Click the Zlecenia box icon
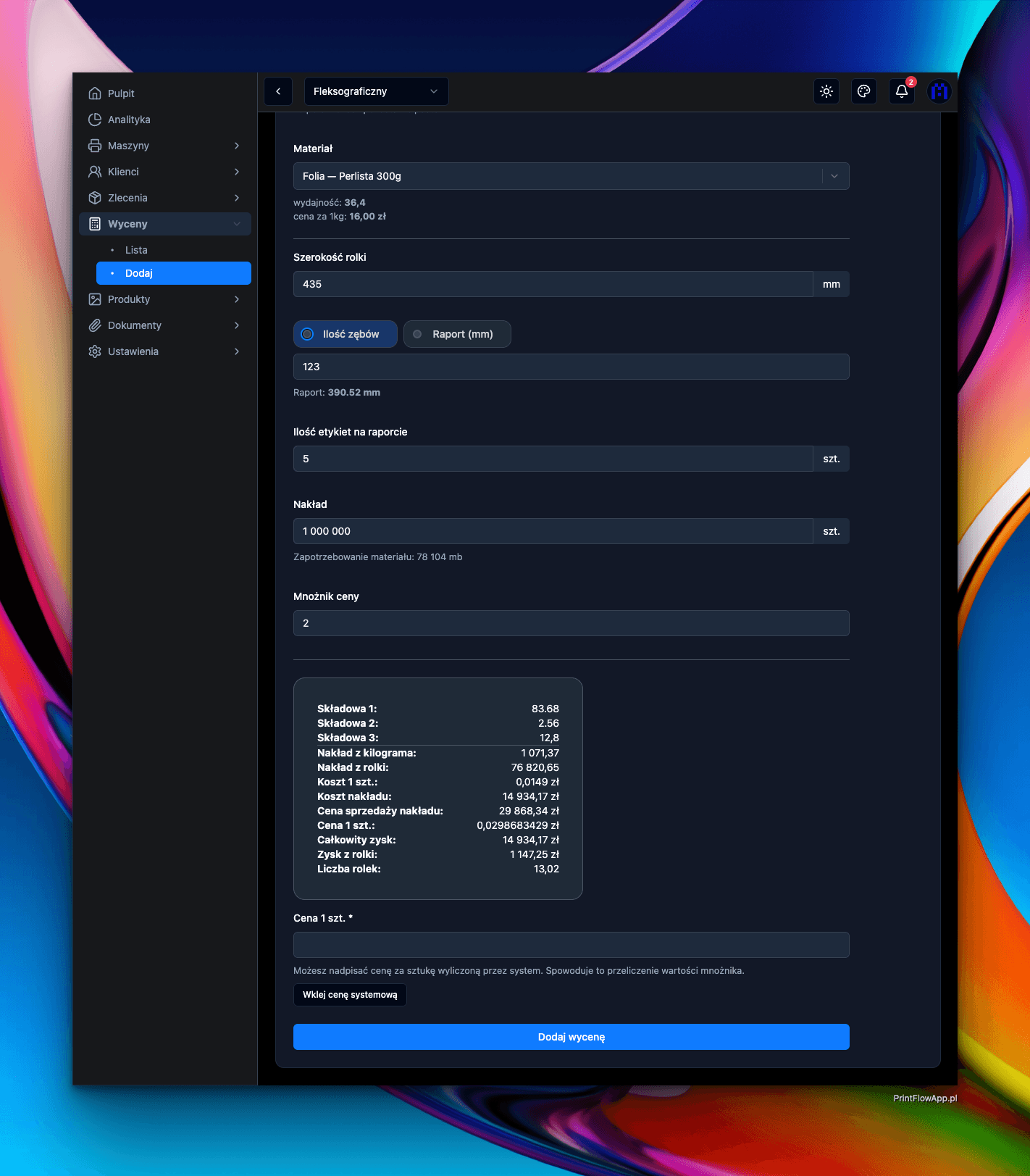Image resolution: width=1030 pixels, height=1176 pixels. point(95,198)
